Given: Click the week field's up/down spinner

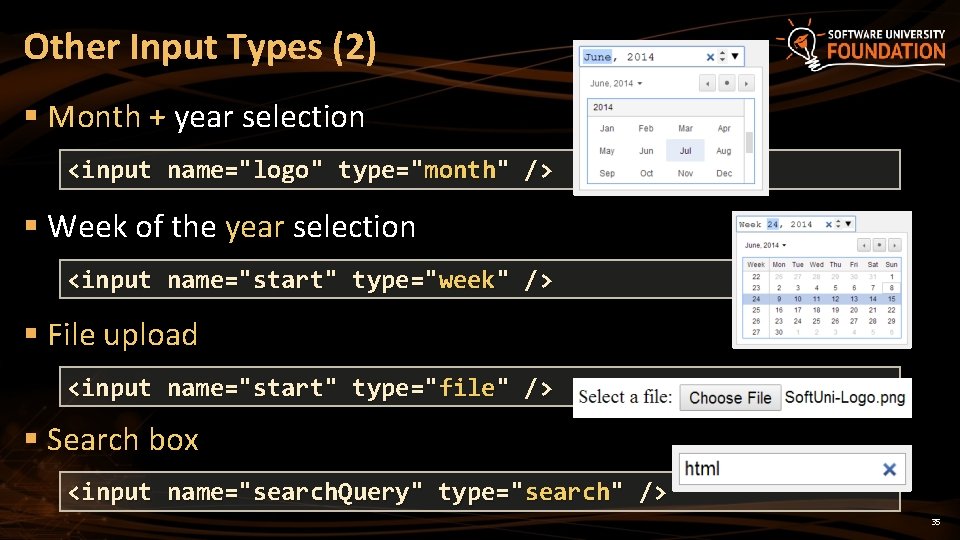Looking at the screenshot, I should pos(838,224).
